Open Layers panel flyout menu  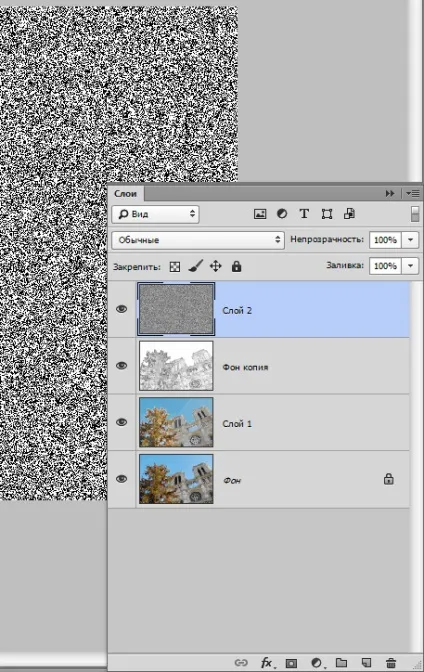click(x=413, y=194)
